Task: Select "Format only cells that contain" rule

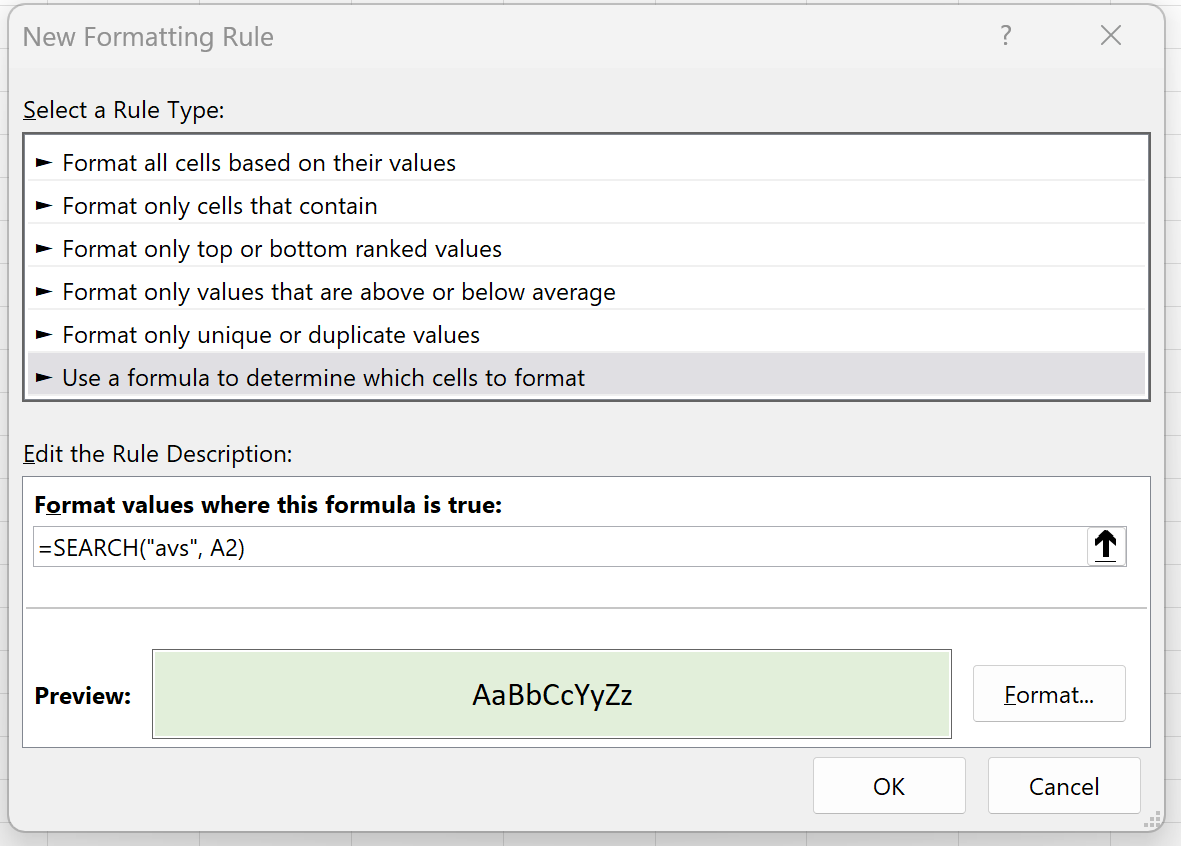Action: point(219,205)
